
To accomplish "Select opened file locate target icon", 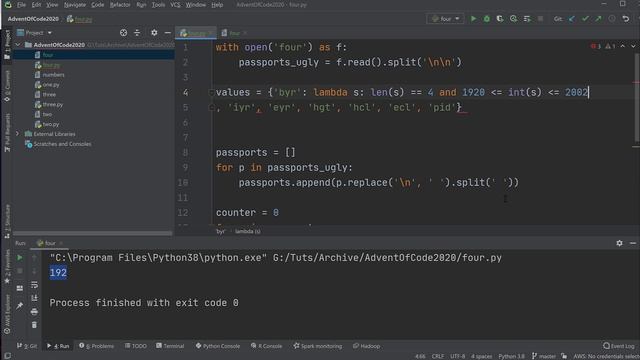I will (123, 33).
